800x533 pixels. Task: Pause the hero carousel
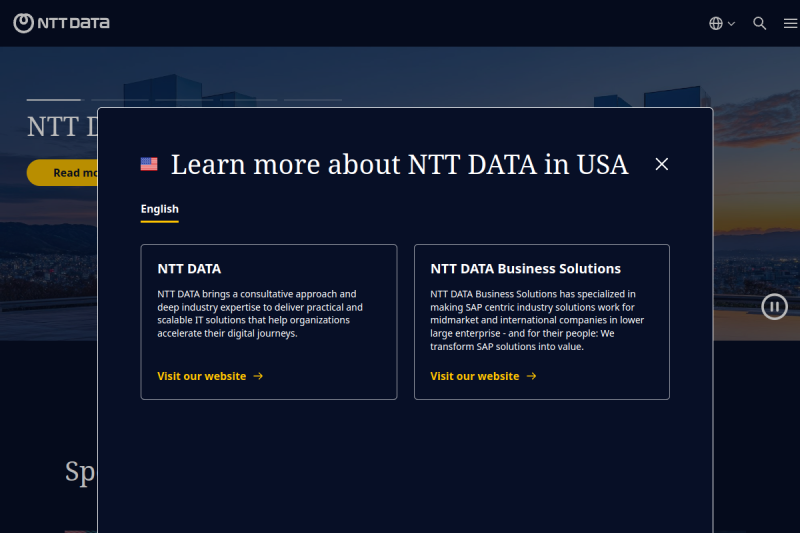[774, 307]
